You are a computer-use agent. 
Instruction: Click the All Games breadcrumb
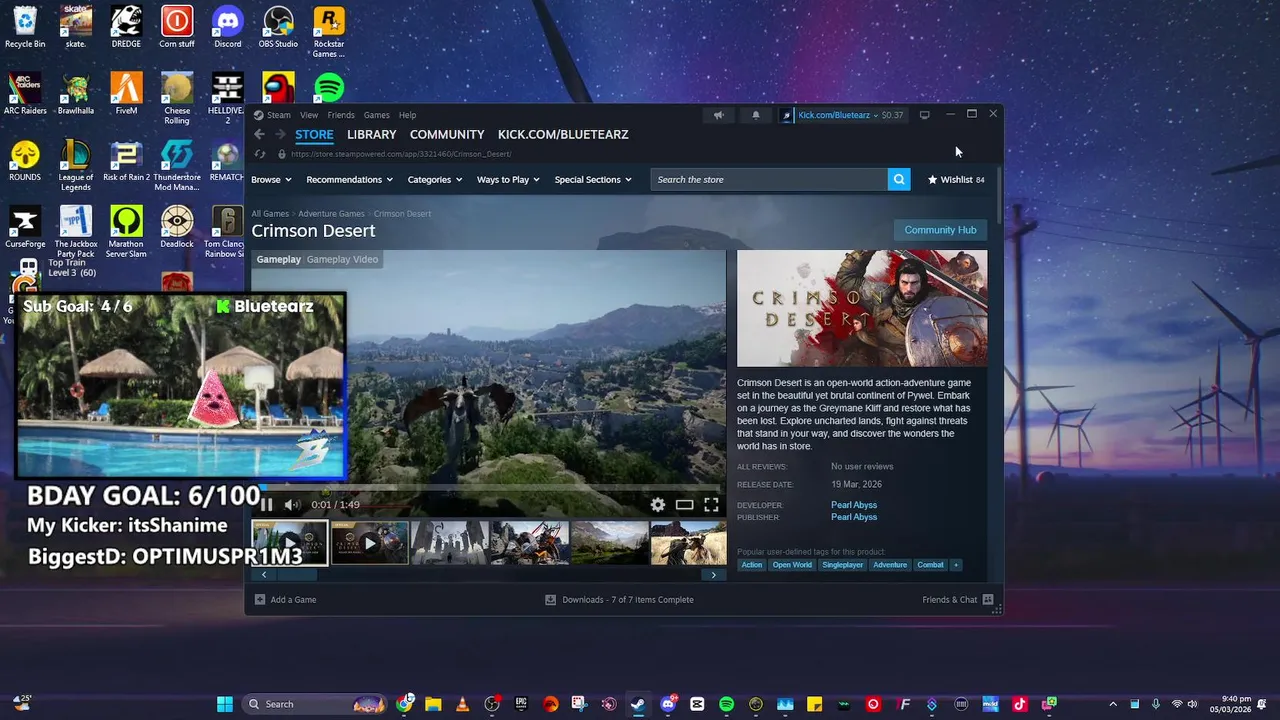point(270,214)
